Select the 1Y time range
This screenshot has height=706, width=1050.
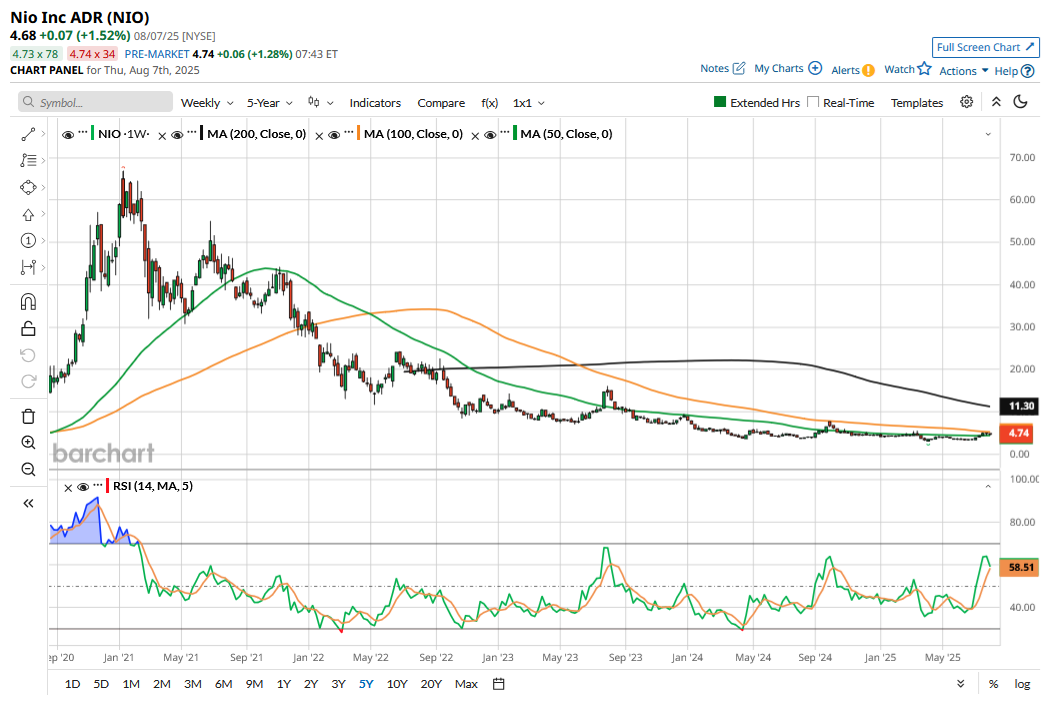[283, 684]
